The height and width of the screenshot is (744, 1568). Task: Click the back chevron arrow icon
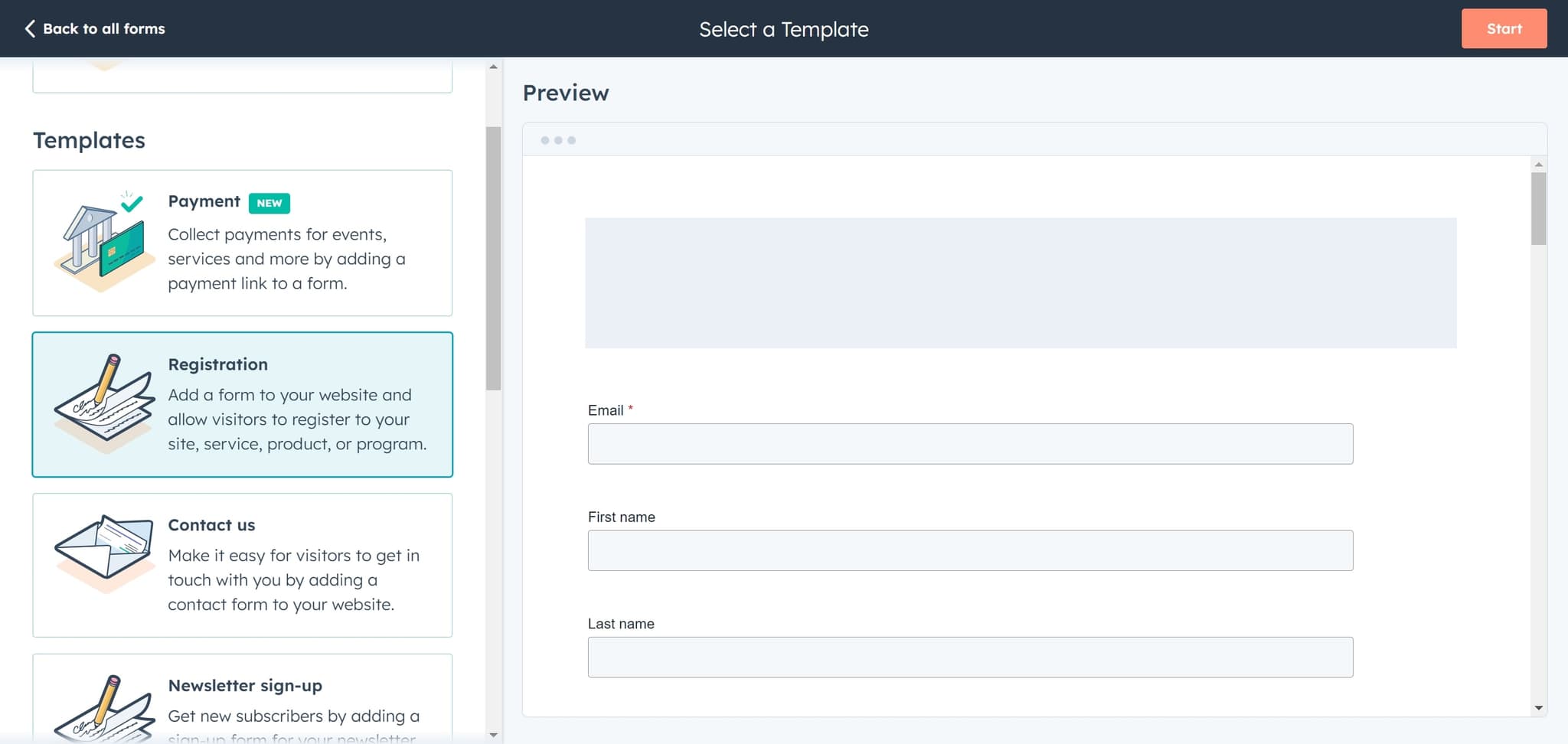coord(30,29)
